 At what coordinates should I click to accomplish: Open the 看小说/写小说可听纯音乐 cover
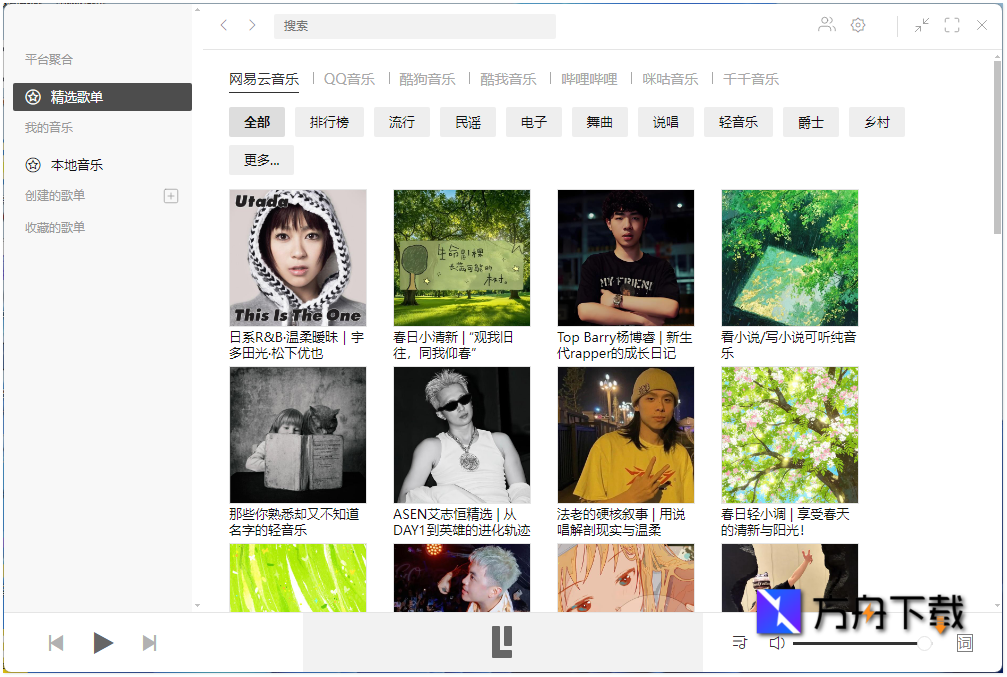tap(790, 258)
